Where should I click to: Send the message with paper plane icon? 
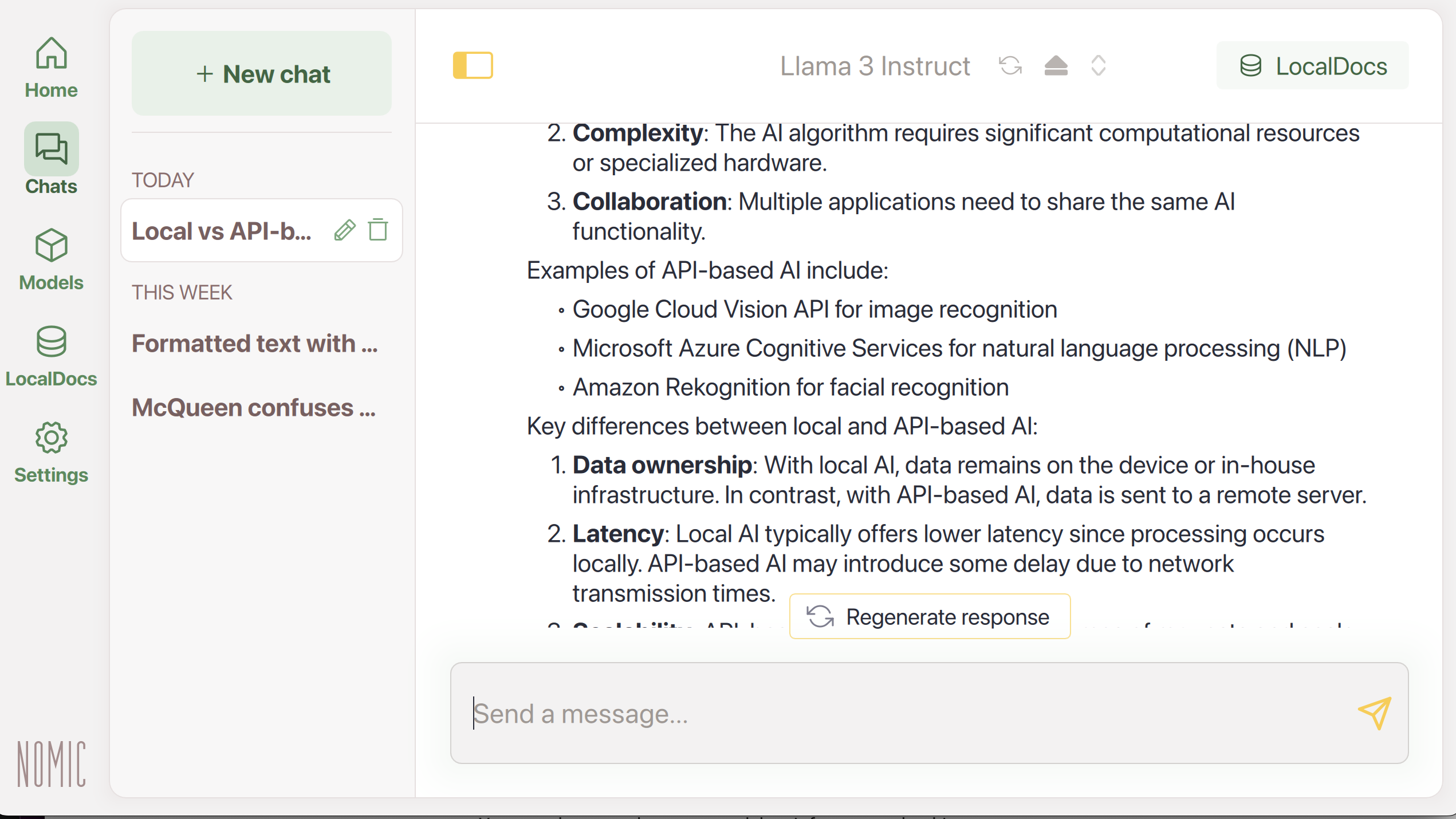(x=1374, y=712)
